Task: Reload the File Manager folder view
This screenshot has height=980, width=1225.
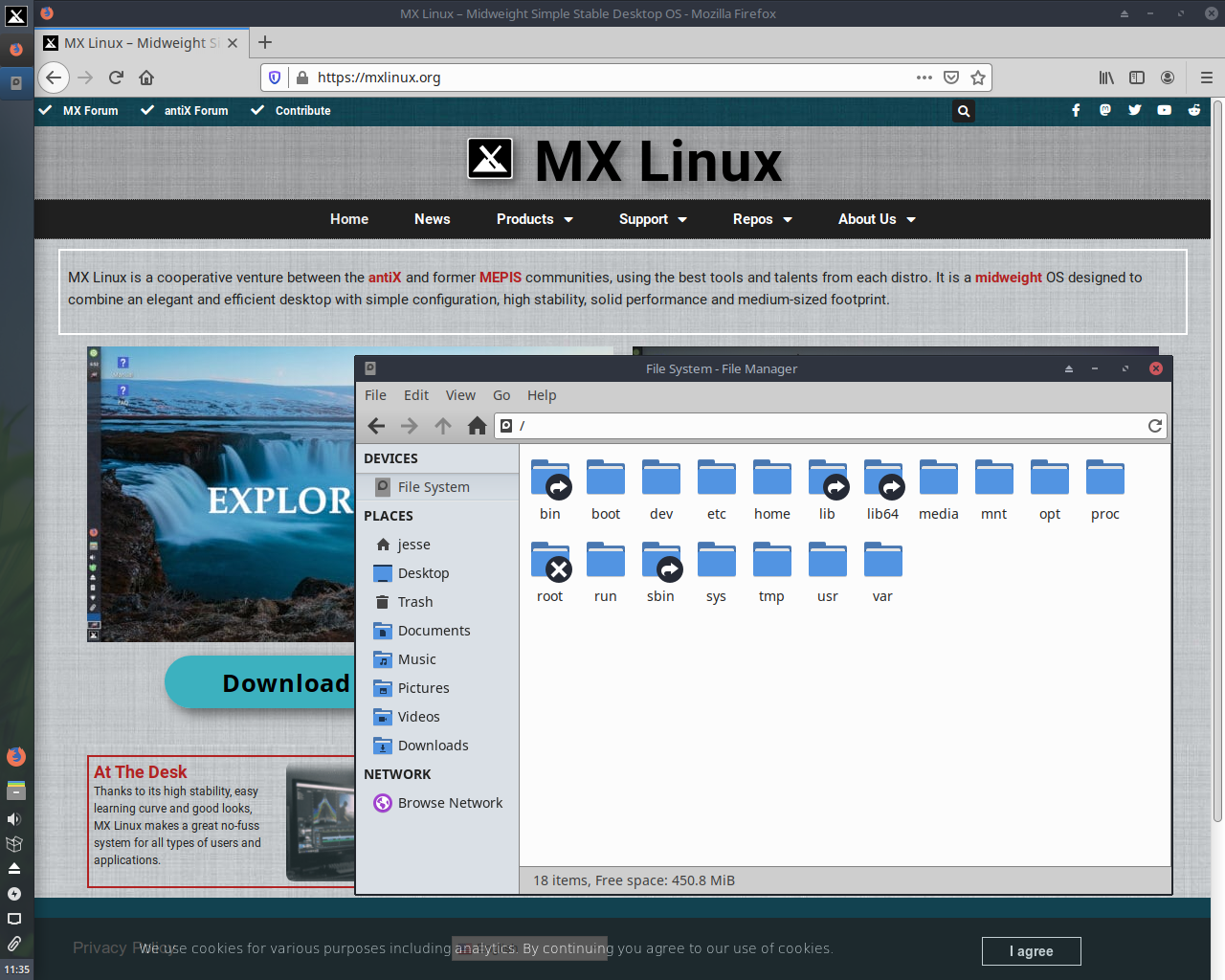Action: 1155,426
